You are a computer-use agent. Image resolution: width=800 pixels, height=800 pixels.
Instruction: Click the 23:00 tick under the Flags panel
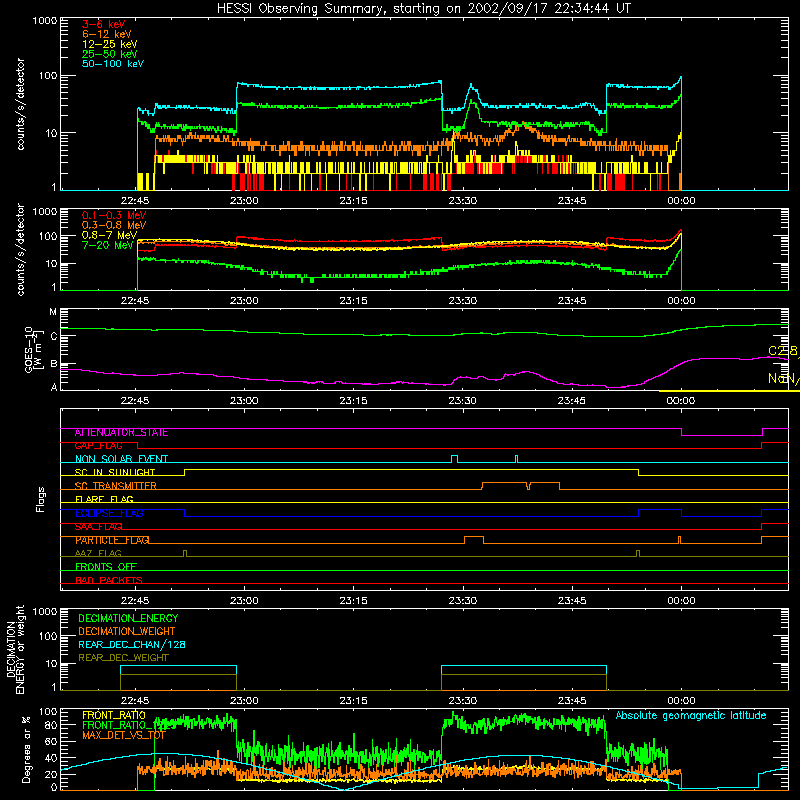click(244, 601)
